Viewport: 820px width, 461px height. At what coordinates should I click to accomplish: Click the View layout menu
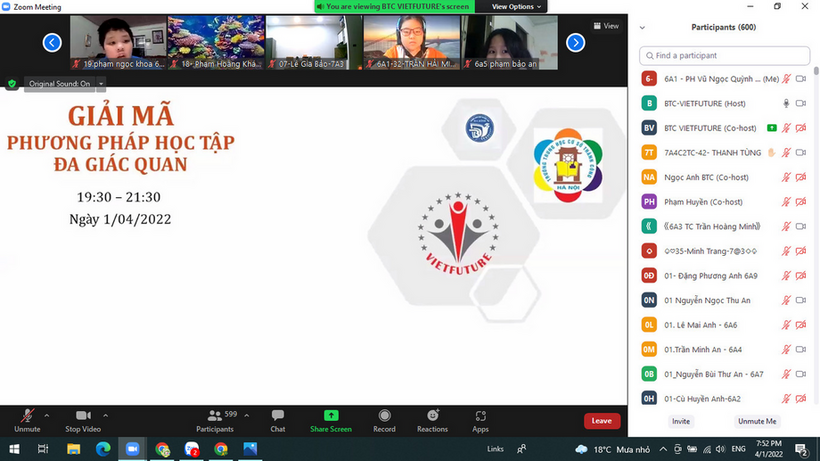coord(605,26)
